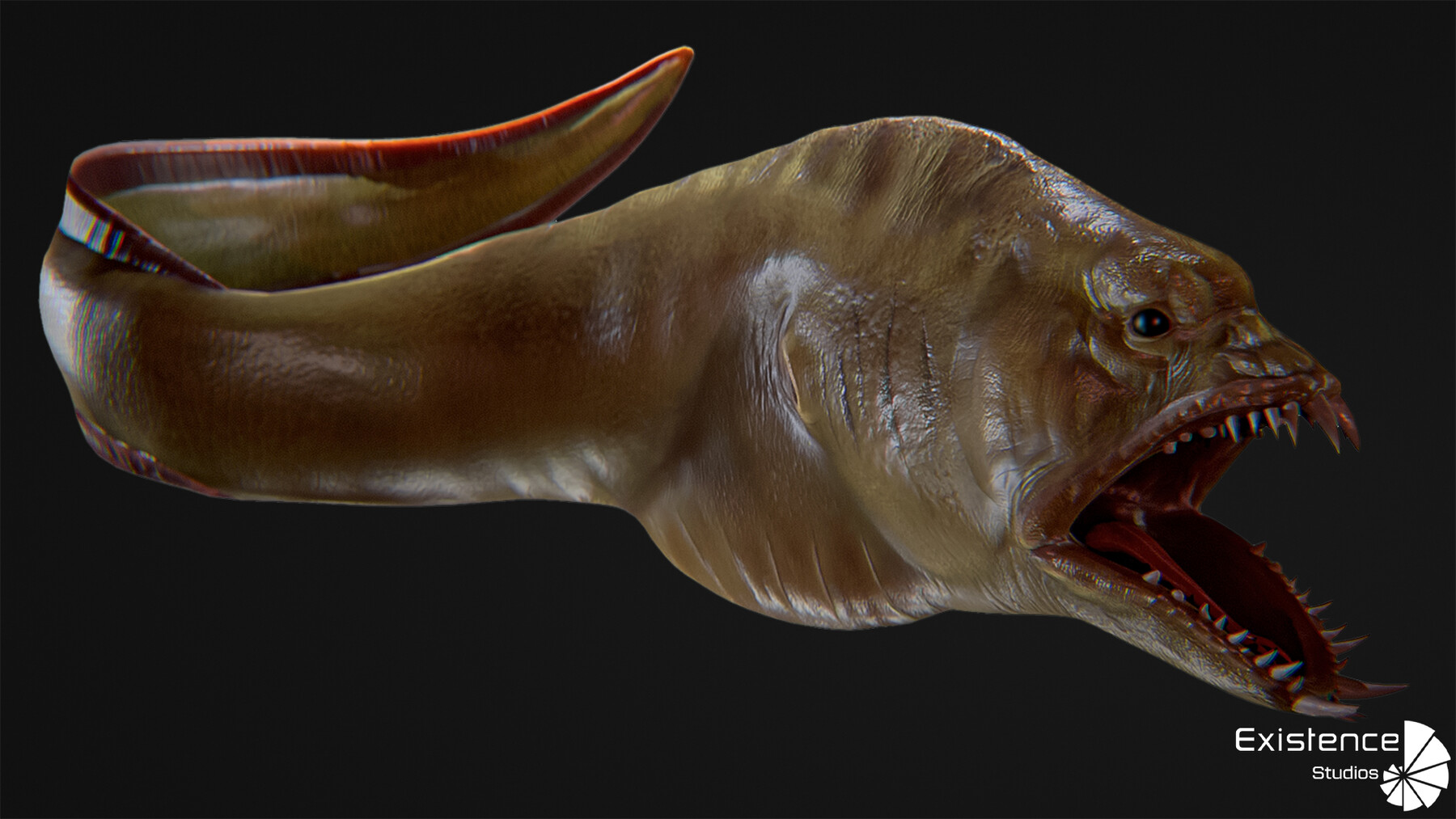Click the Studios text label
The height and width of the screenshot is (819, 1456).
tap(1345, 772)
